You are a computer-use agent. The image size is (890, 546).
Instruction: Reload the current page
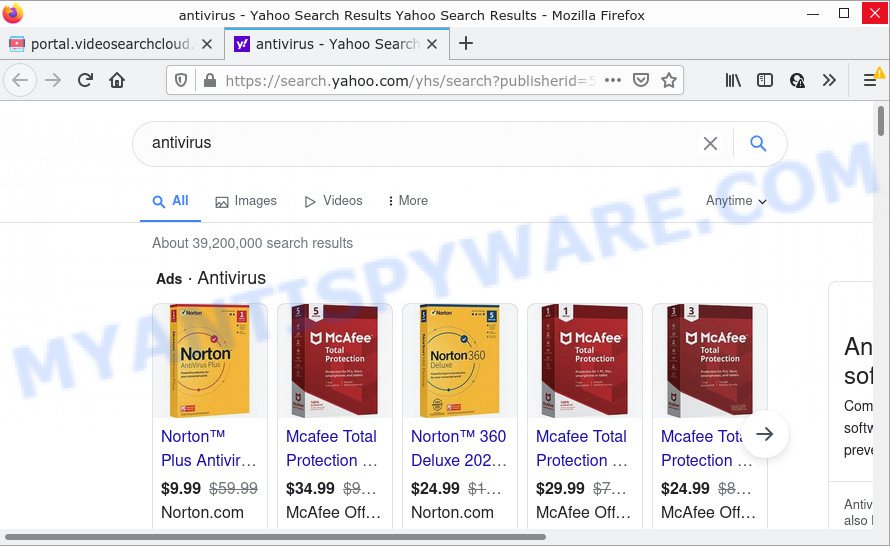[x=85, y=80]
